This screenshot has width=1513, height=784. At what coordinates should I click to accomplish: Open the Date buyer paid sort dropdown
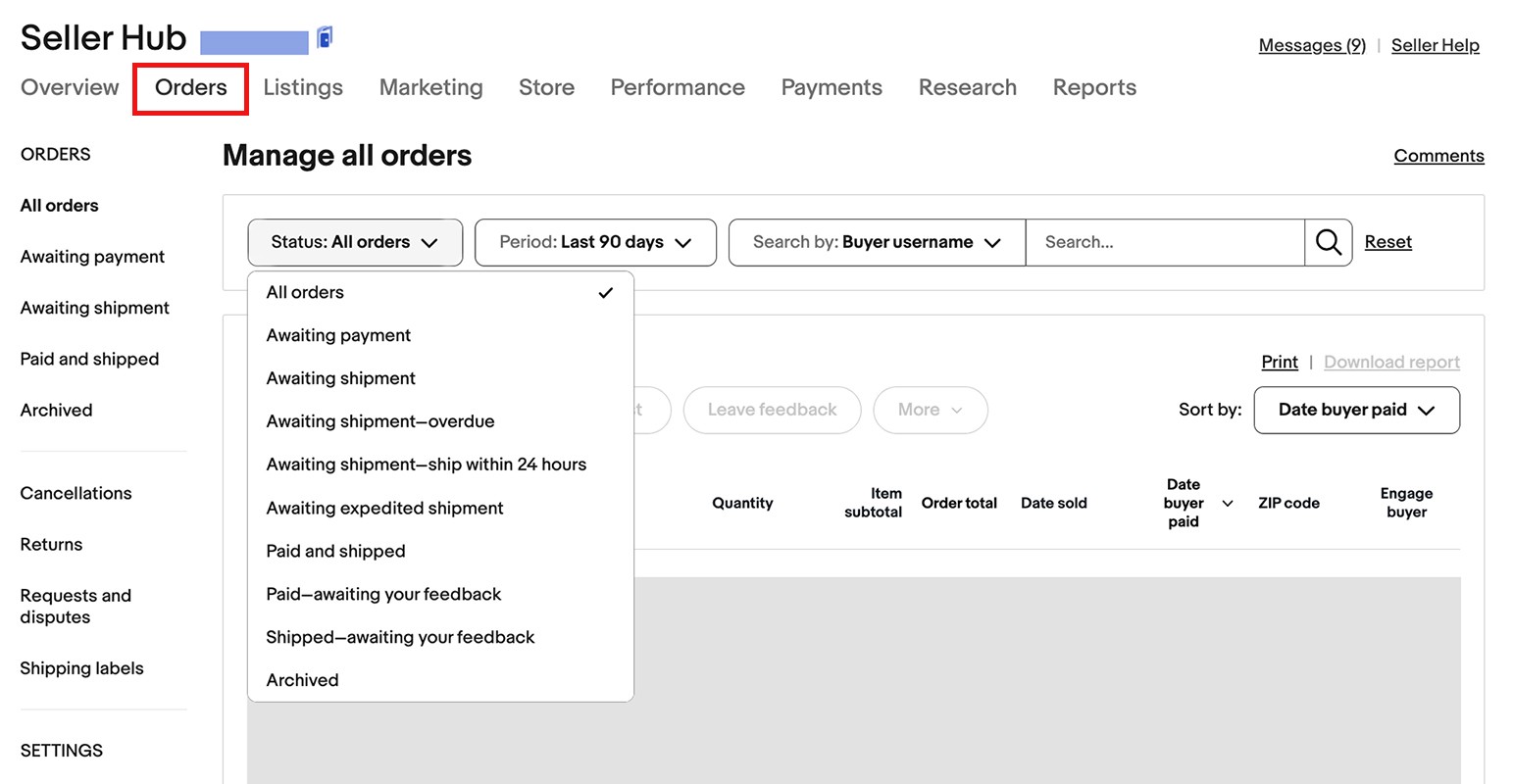click(1356, 410)
